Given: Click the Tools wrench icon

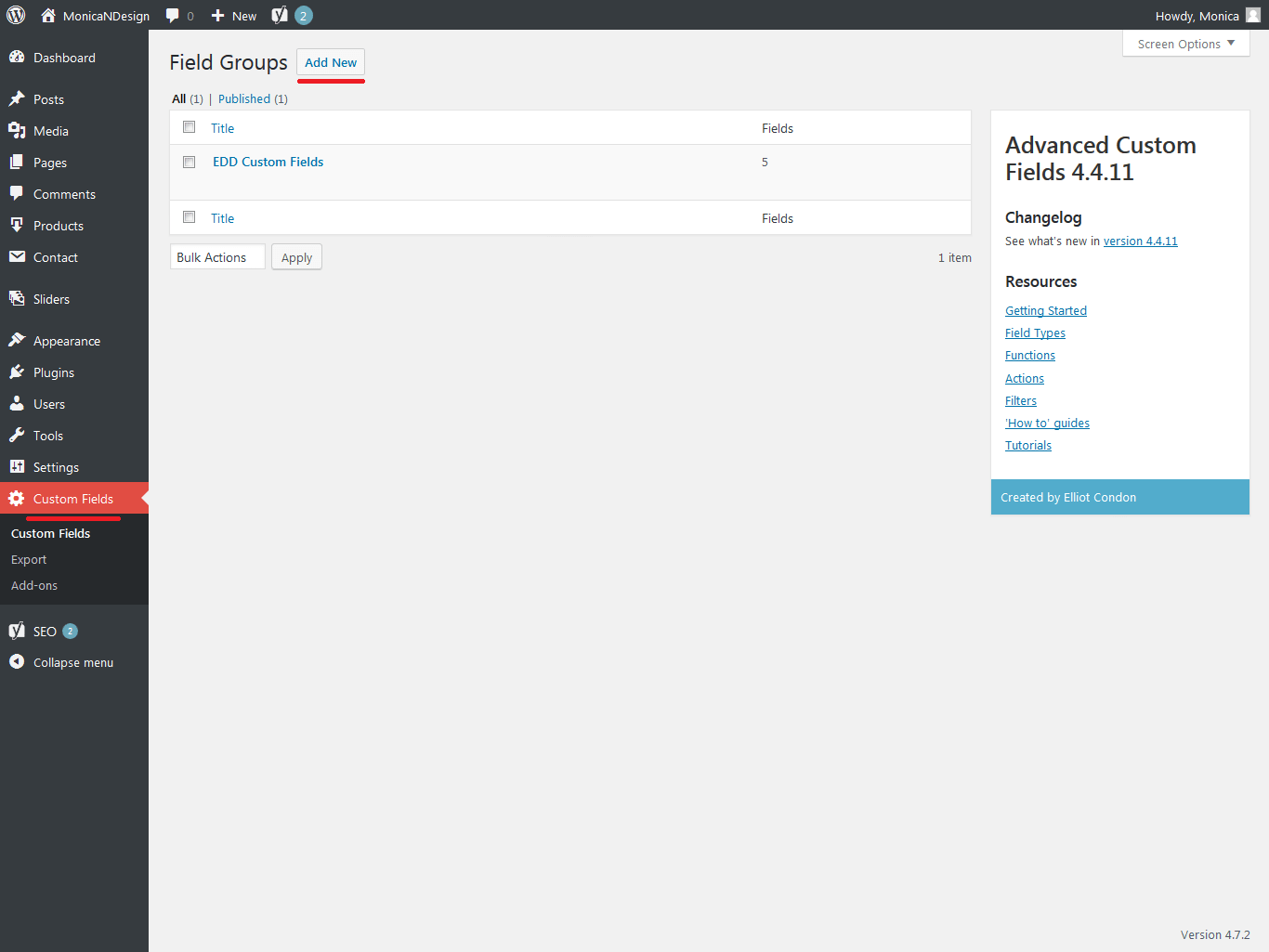Looking at the screenshot, I should (17, 435).
